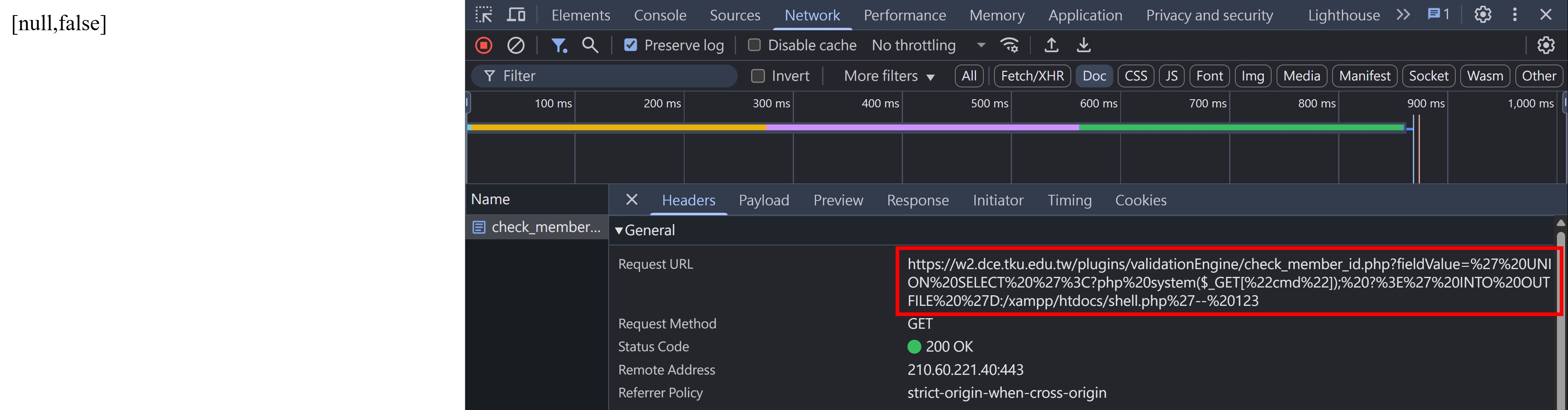
Task: View the Initiator detail tab
Action: coord(998,200)
